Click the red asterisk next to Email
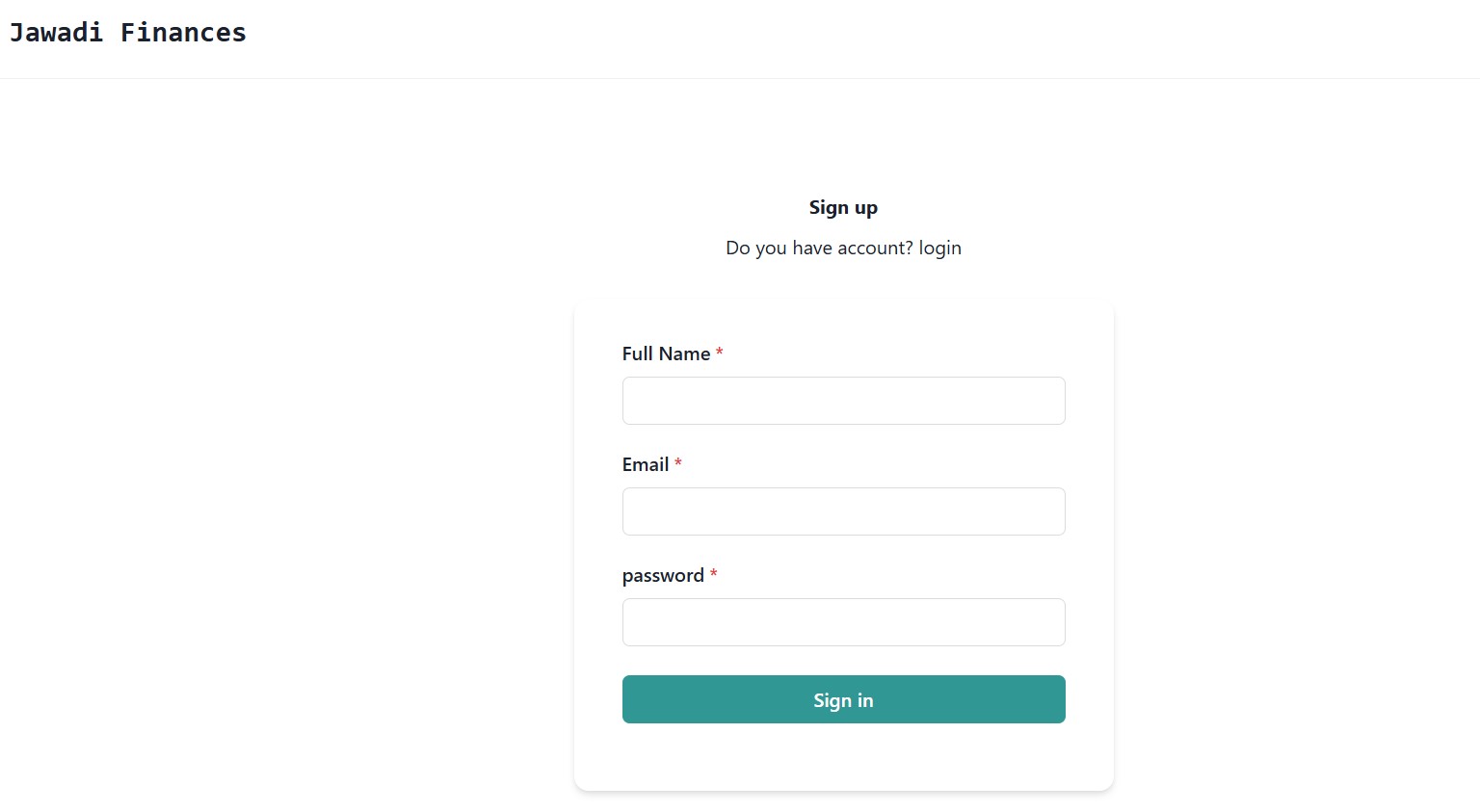Screen dimensions: 1480x812 [x=678, y=463]
